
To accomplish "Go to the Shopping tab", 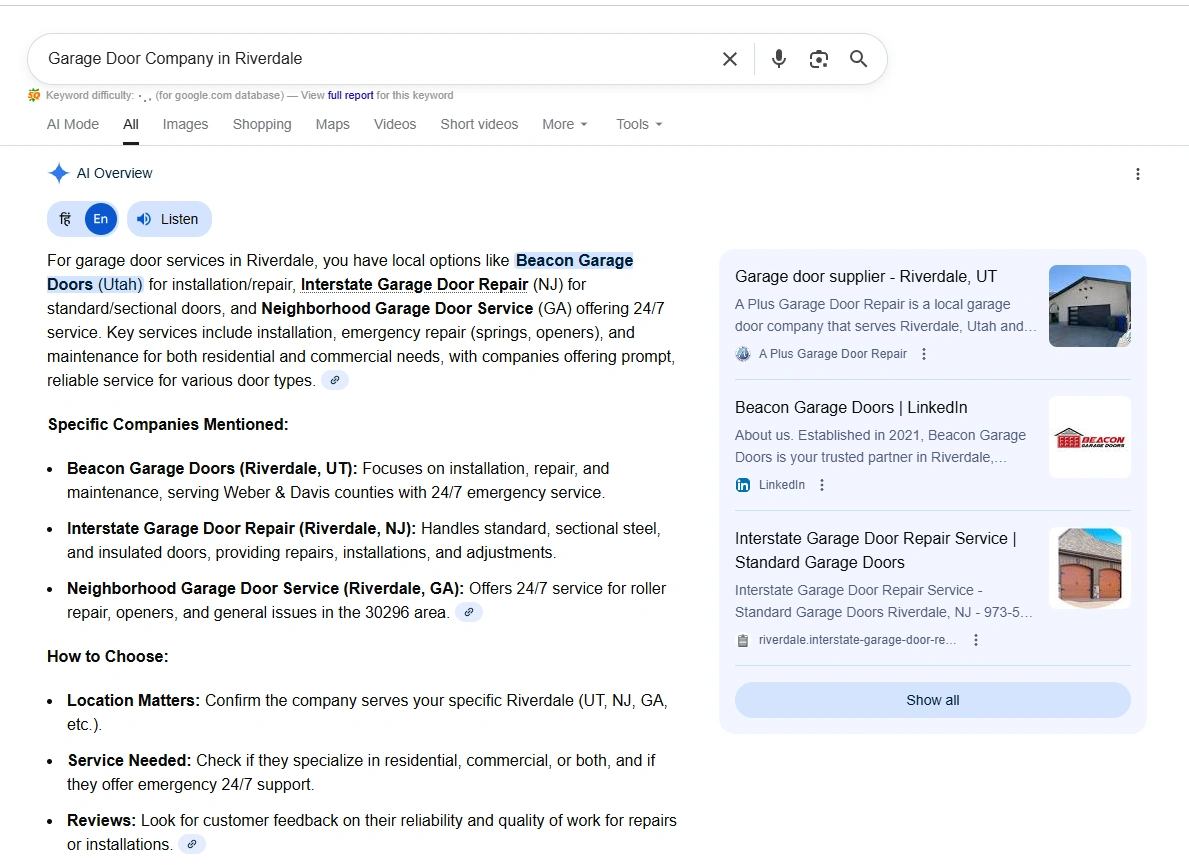I will (262, 124).
